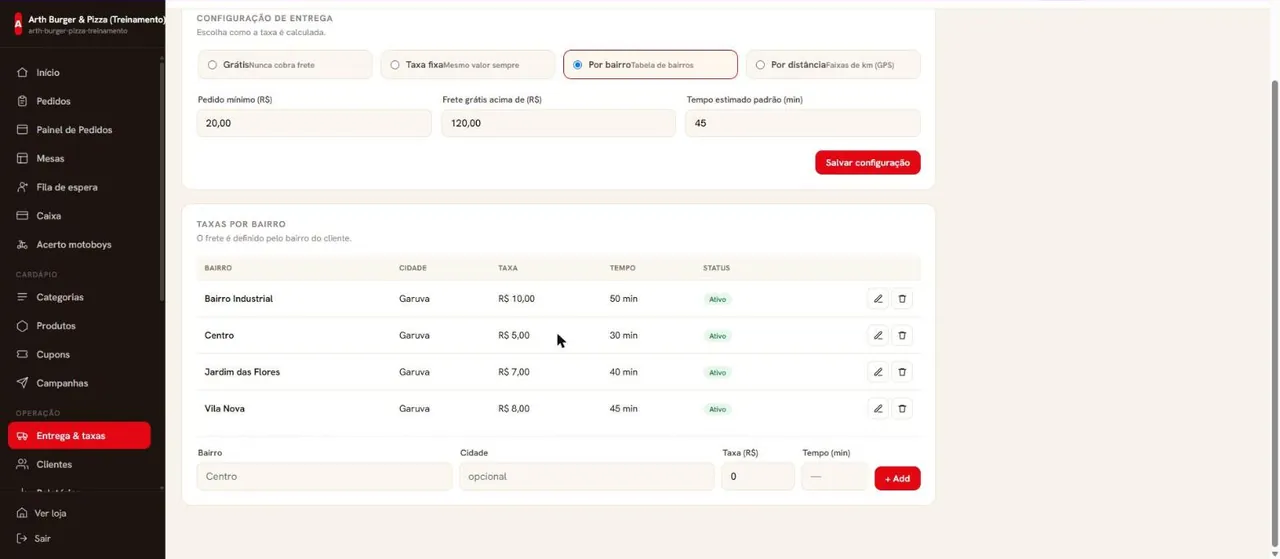The width and height of the screenshot is (1280, 559).
Task: Click the Clientes people icon
Action: pos(22,464)
